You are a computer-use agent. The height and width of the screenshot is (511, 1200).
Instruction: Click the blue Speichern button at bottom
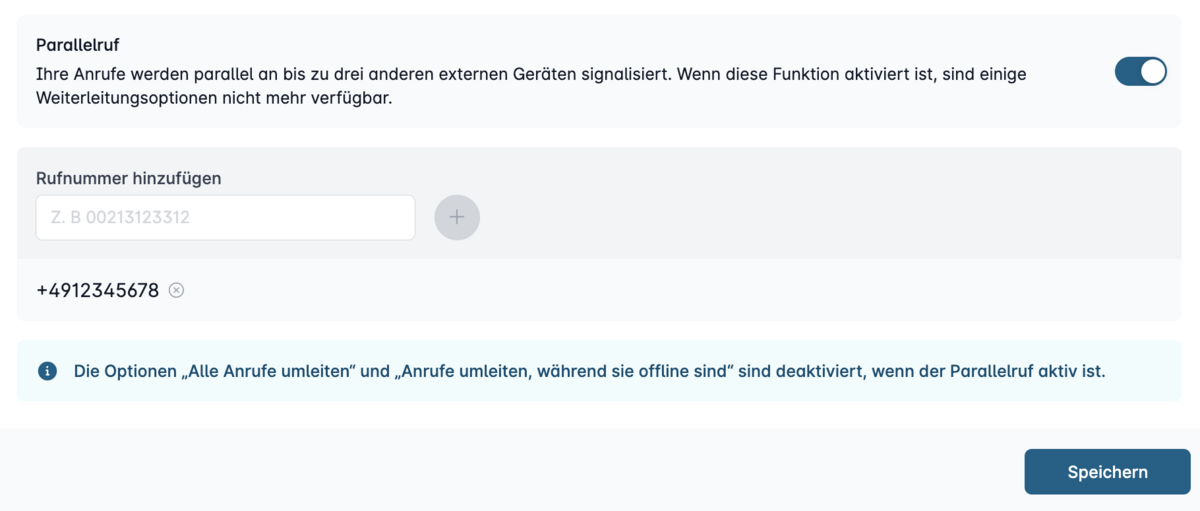point(1107,472)
